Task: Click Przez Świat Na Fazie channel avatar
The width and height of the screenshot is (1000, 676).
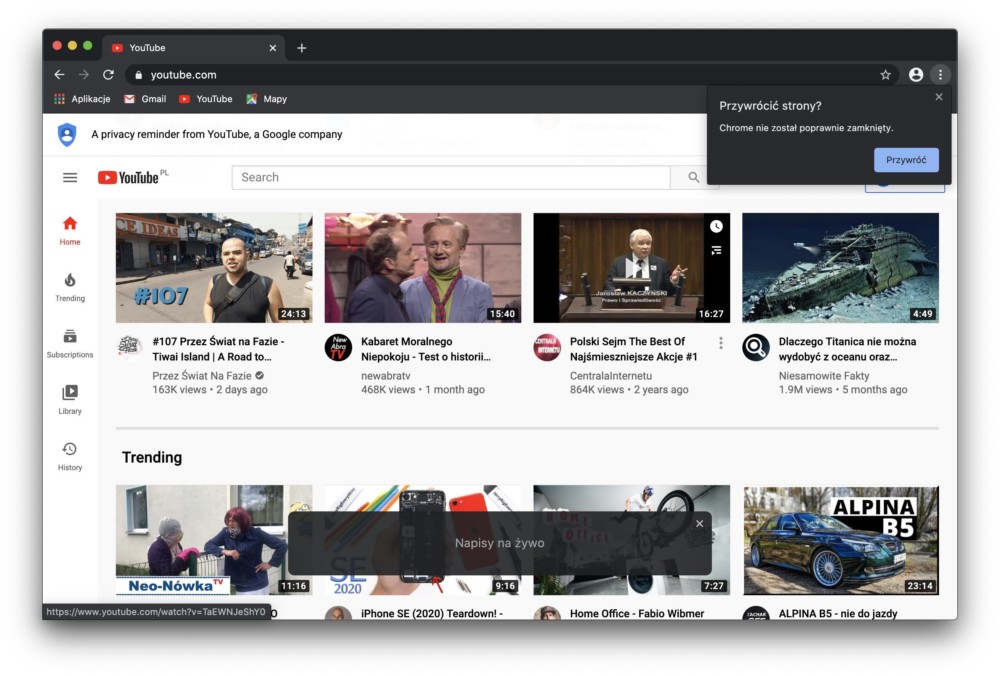Action: (x=130, y=348)
